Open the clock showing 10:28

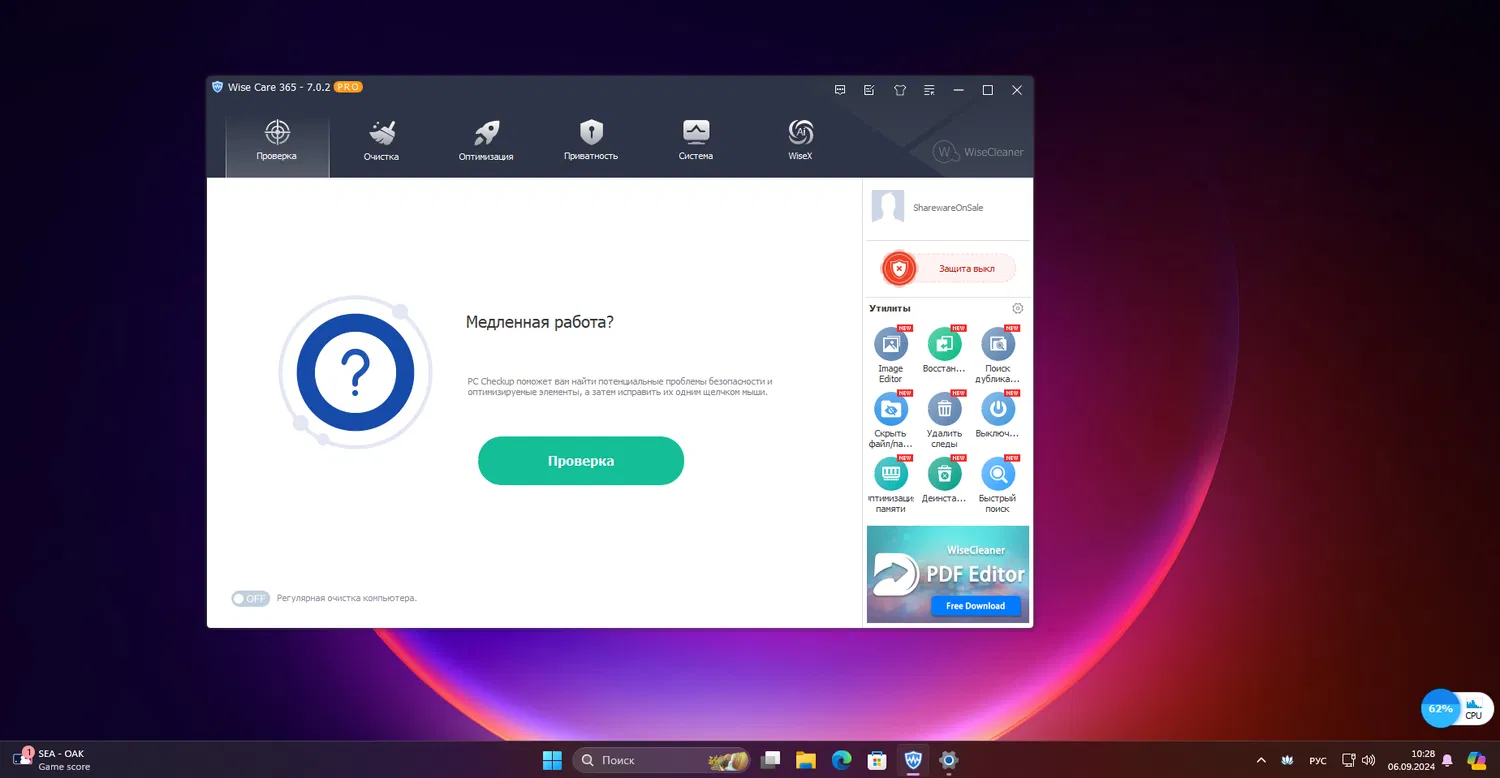1410,760
